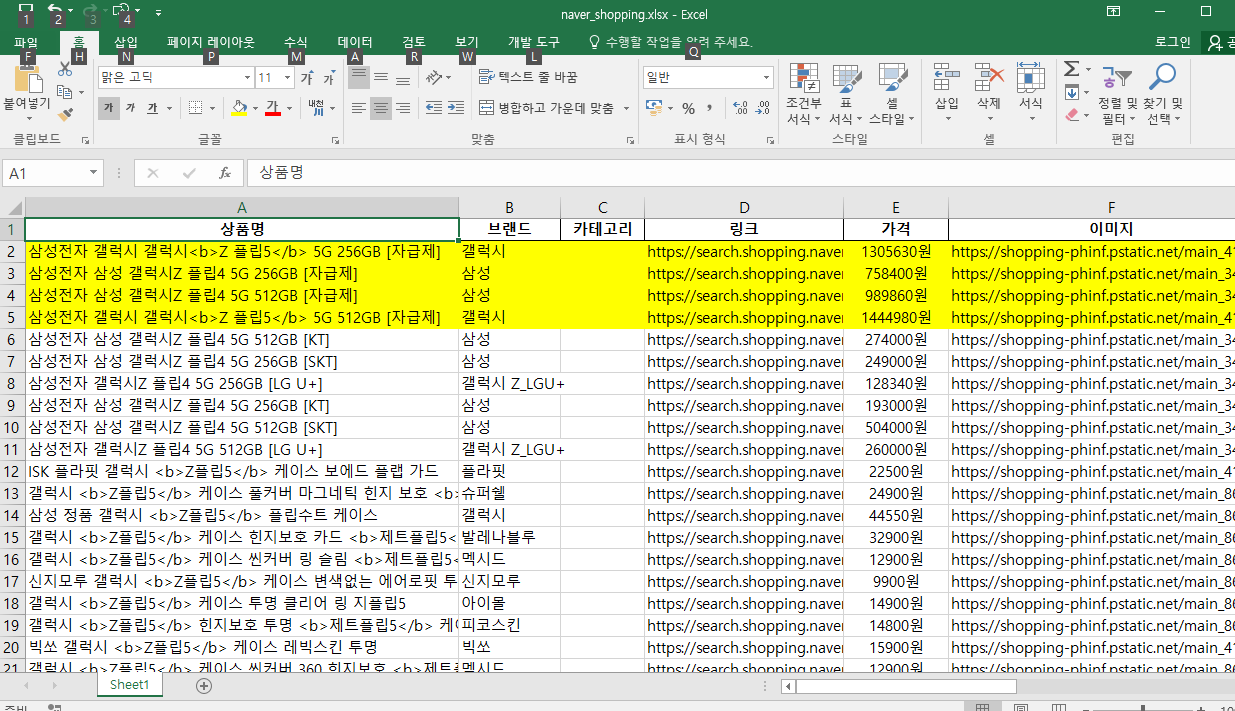
Task: Select the Sheet1 tab
Action: (x=129, y=685)
